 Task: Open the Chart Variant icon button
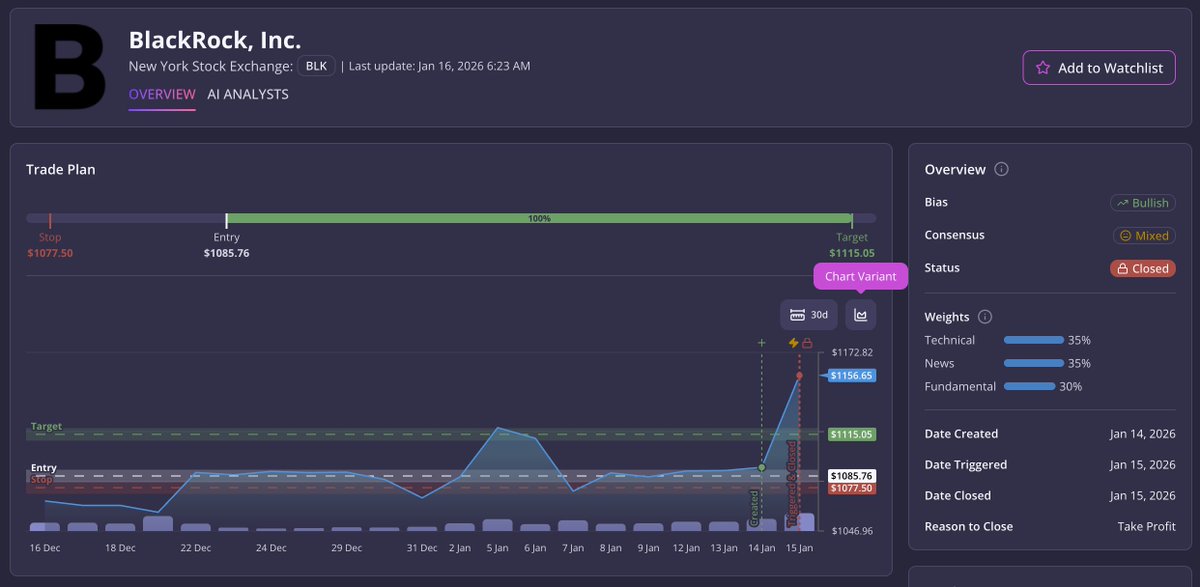860,315
